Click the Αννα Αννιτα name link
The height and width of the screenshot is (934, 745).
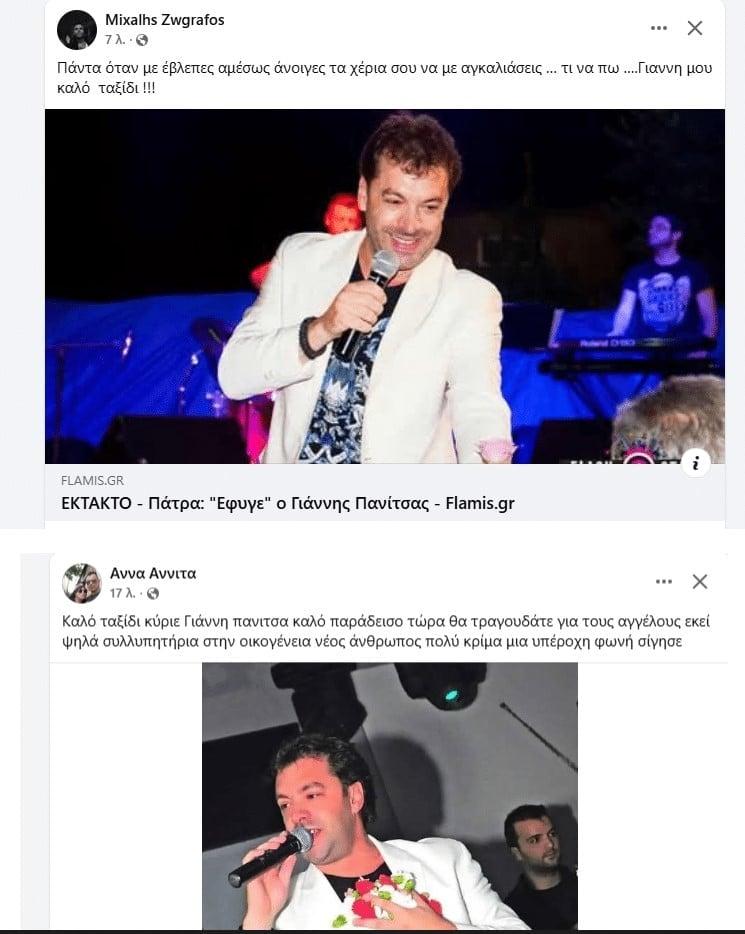point(153,574)
